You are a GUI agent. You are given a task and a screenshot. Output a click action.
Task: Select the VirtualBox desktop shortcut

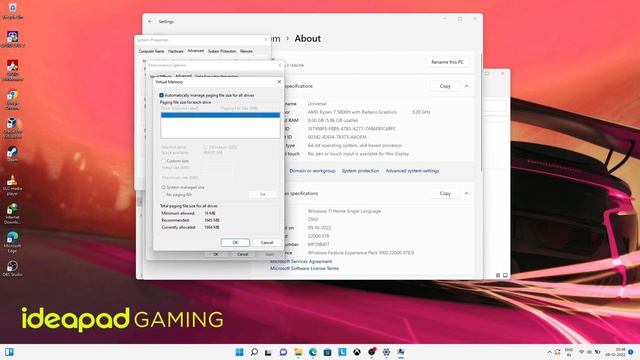point(12,128)
